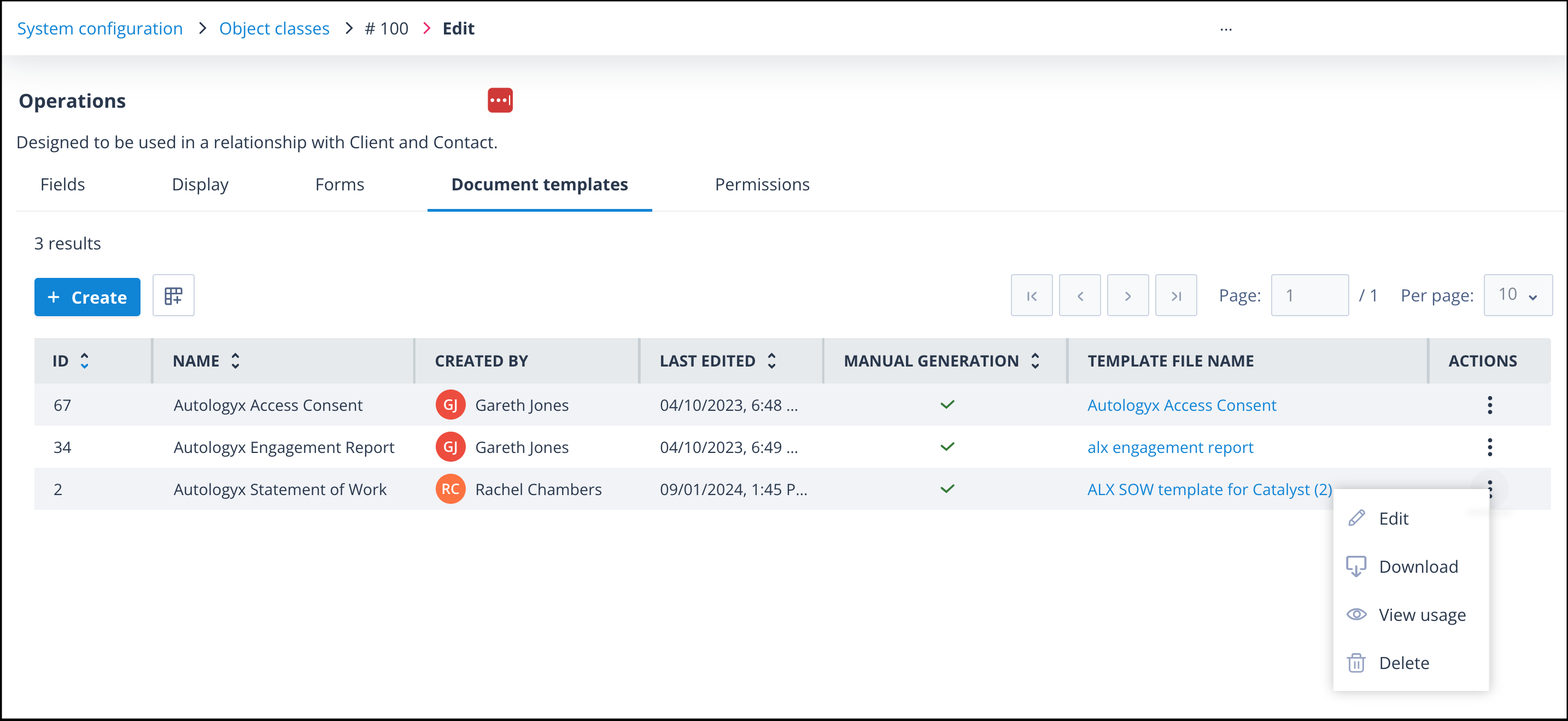The width and height of the screenshot is (1568, 721).
Task: Click the red password manager icon
Action: click(x=500, y=101)
